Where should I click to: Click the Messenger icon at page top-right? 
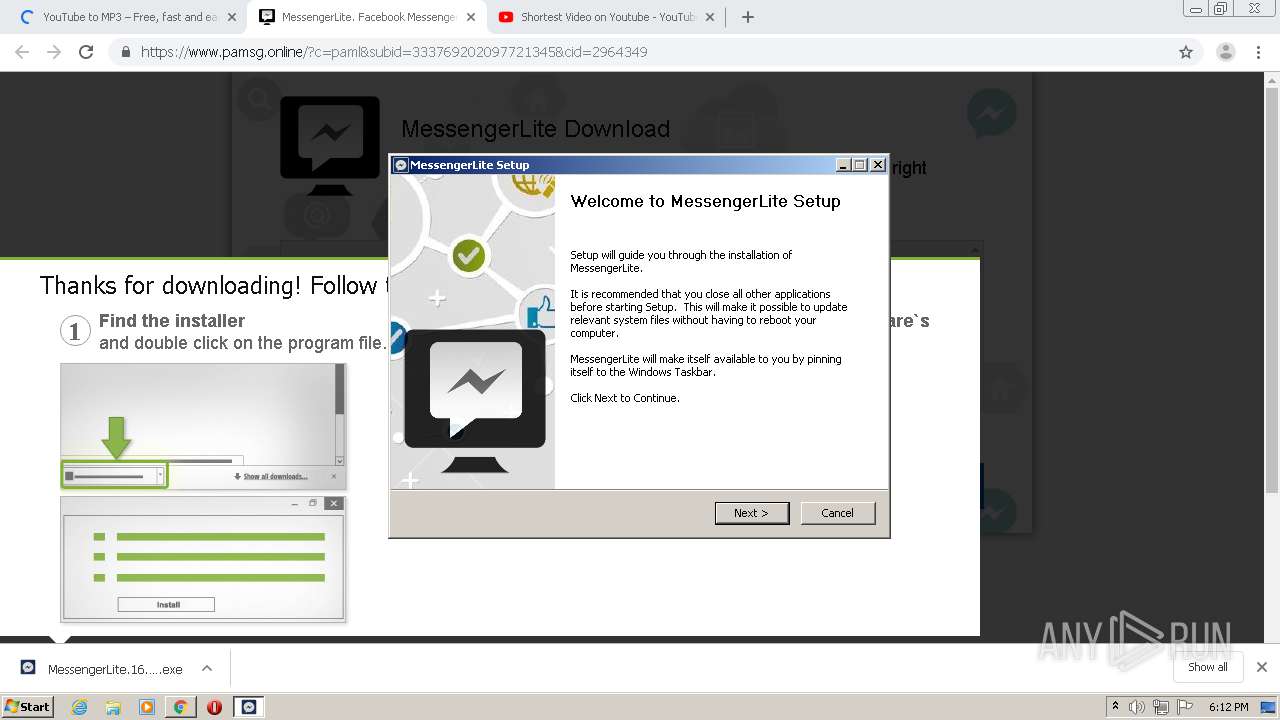coord(991,114)
